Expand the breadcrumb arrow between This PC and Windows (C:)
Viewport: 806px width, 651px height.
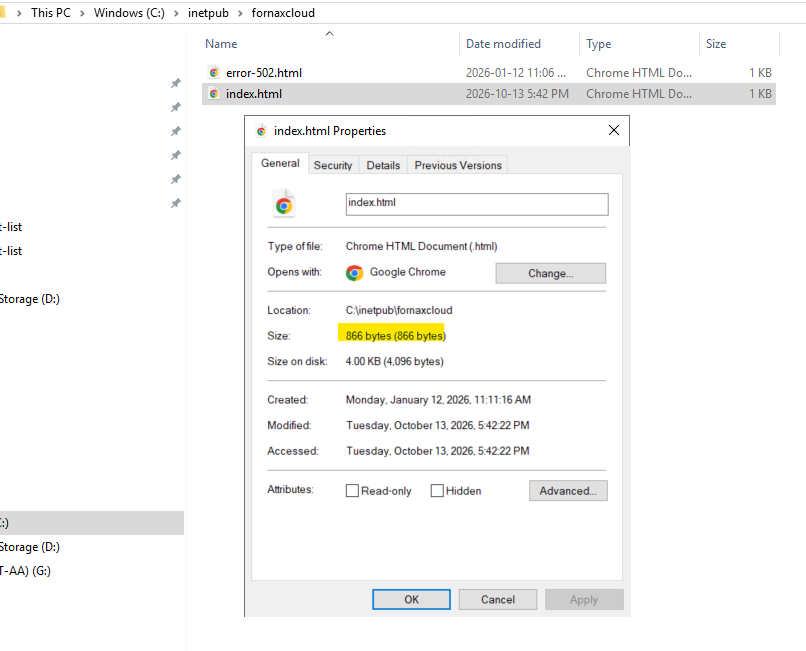click(x=82, y=13)
